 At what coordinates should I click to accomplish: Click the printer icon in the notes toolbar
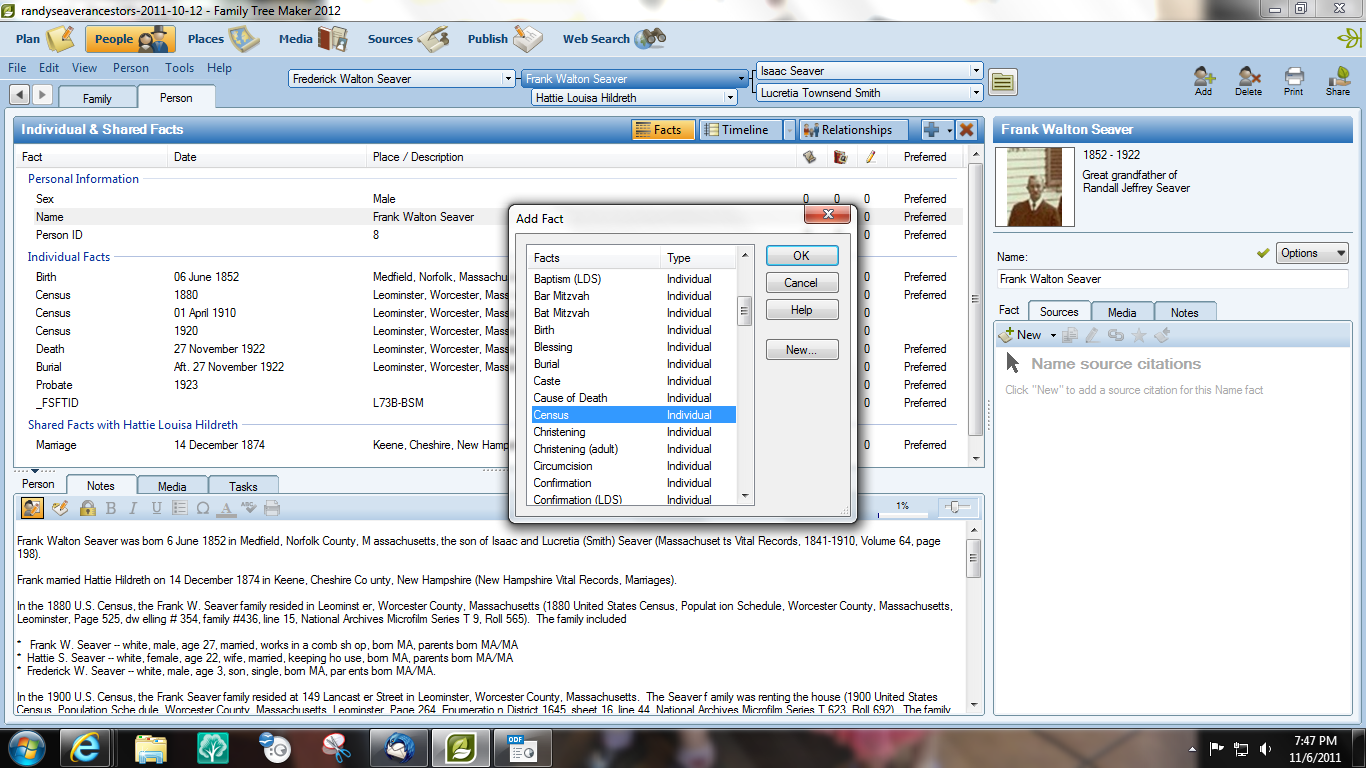270,508
